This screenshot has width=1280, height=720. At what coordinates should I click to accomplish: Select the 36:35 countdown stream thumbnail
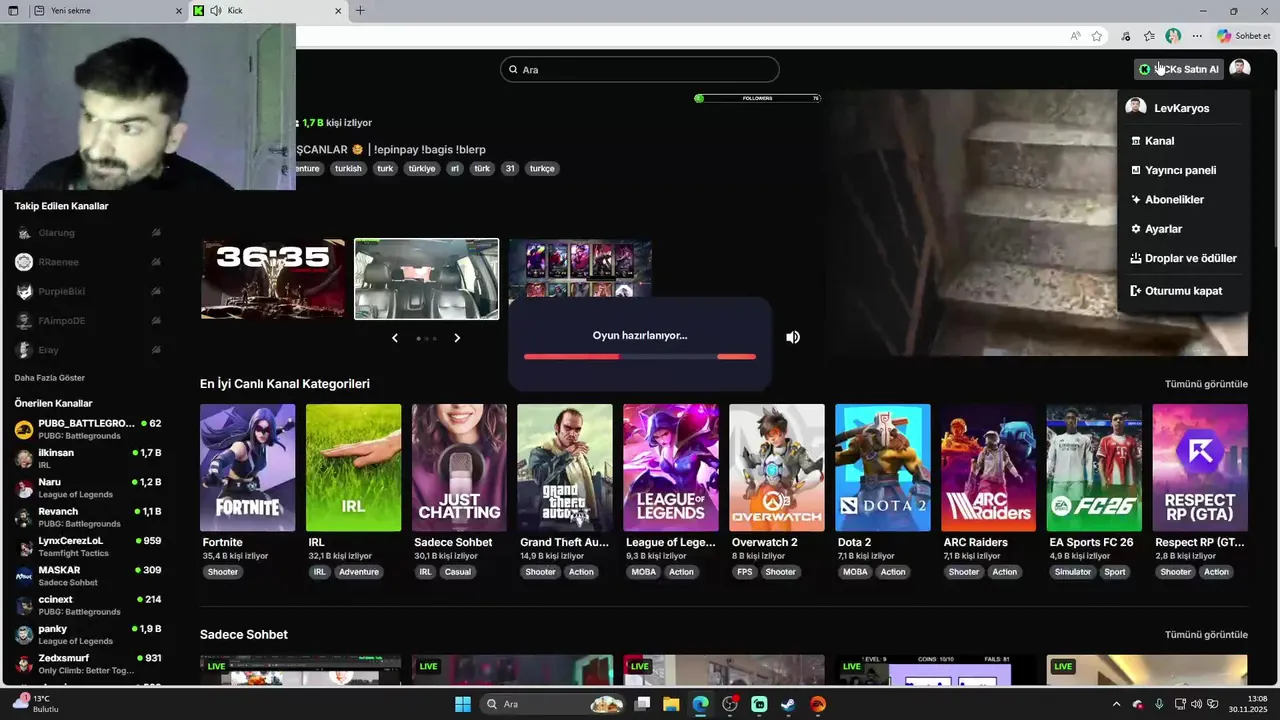(x=273, y=279)
